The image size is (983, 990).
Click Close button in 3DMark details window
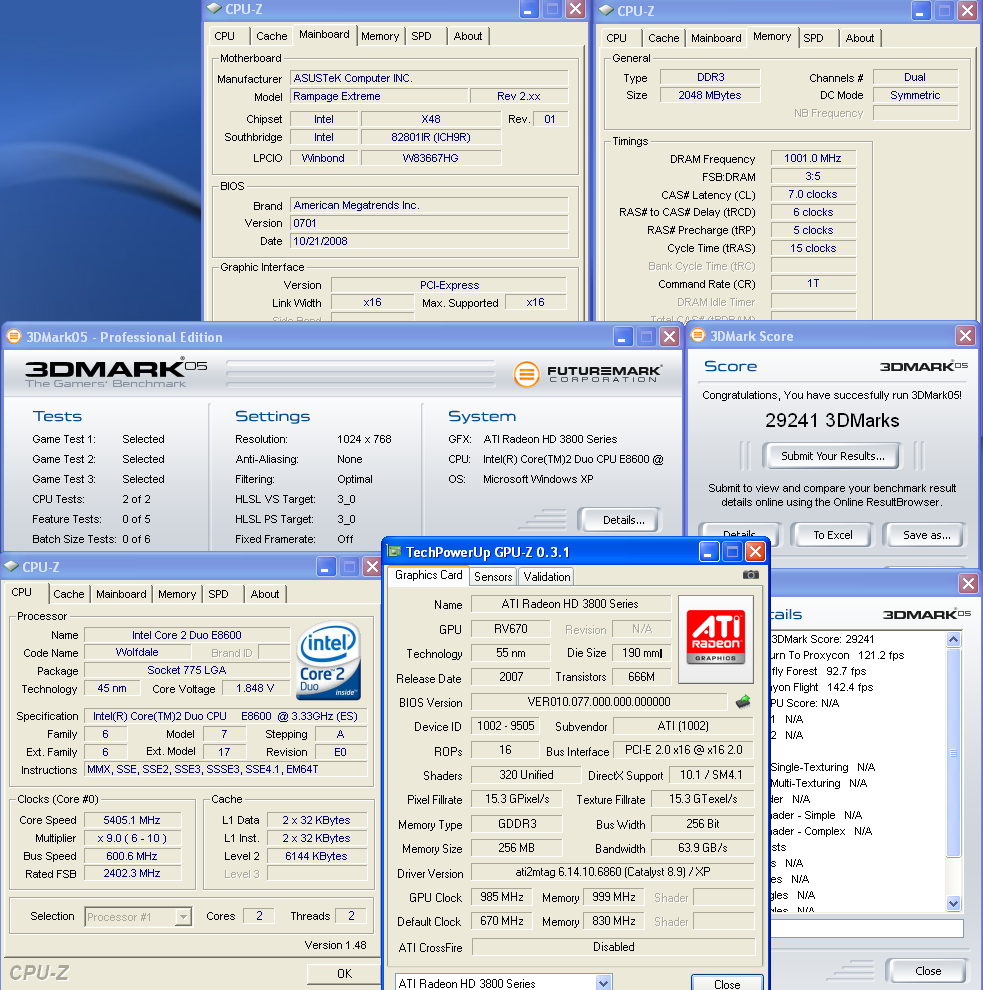pyautogui.click(x=927, y=970)
